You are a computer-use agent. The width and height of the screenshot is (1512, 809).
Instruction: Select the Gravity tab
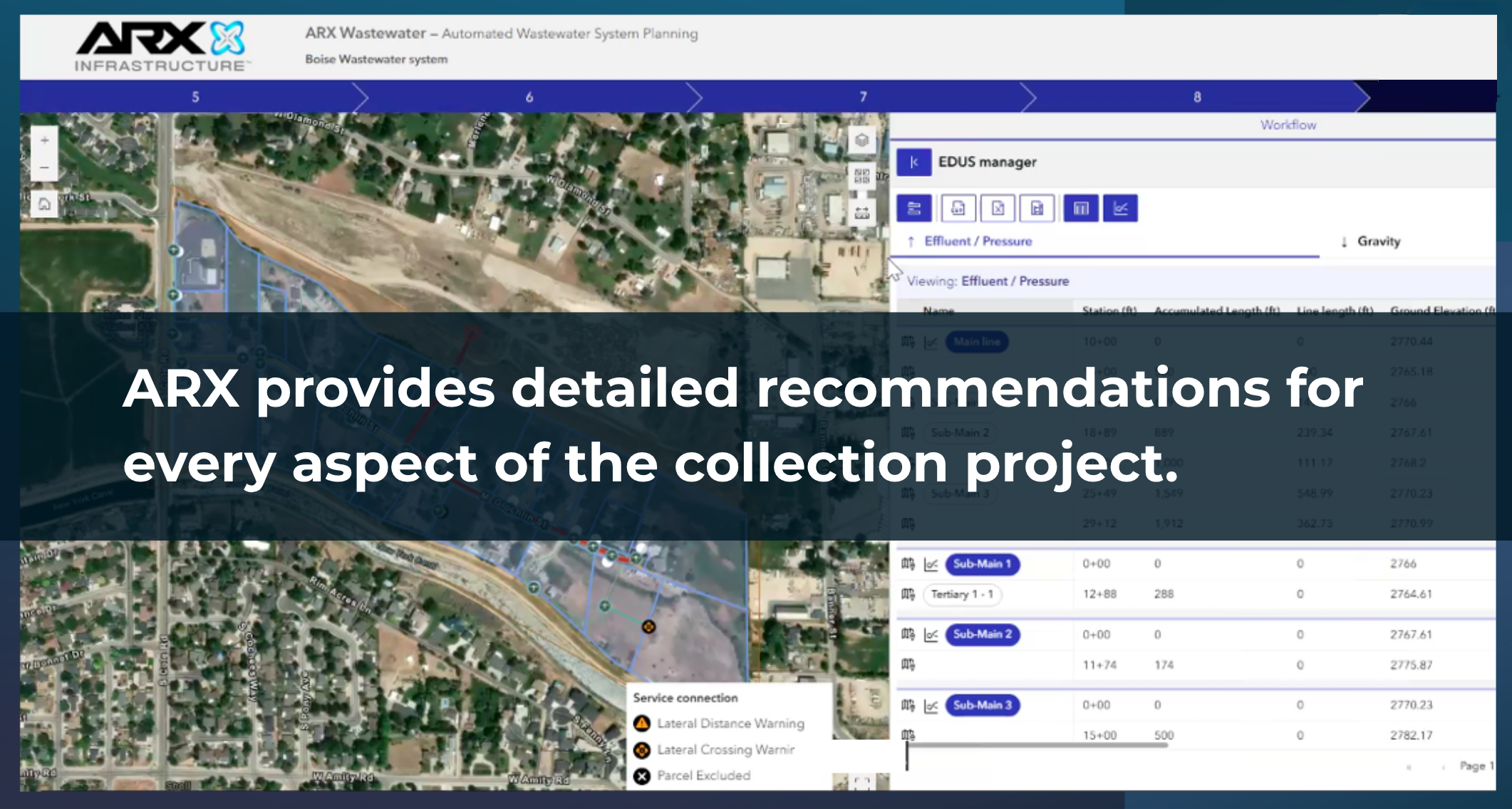[x=1378, y=241]
